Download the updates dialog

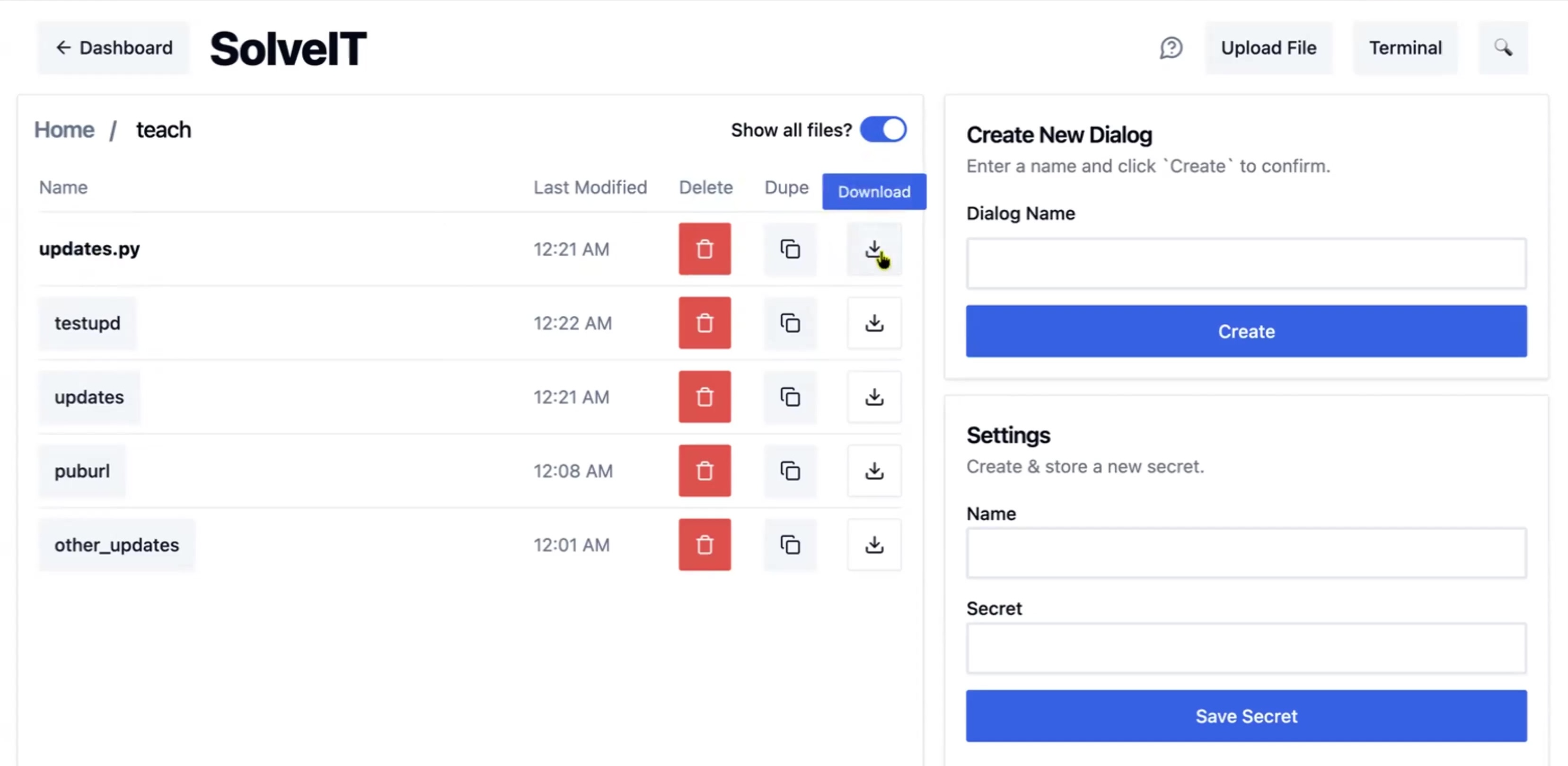[x=873, y=397]
